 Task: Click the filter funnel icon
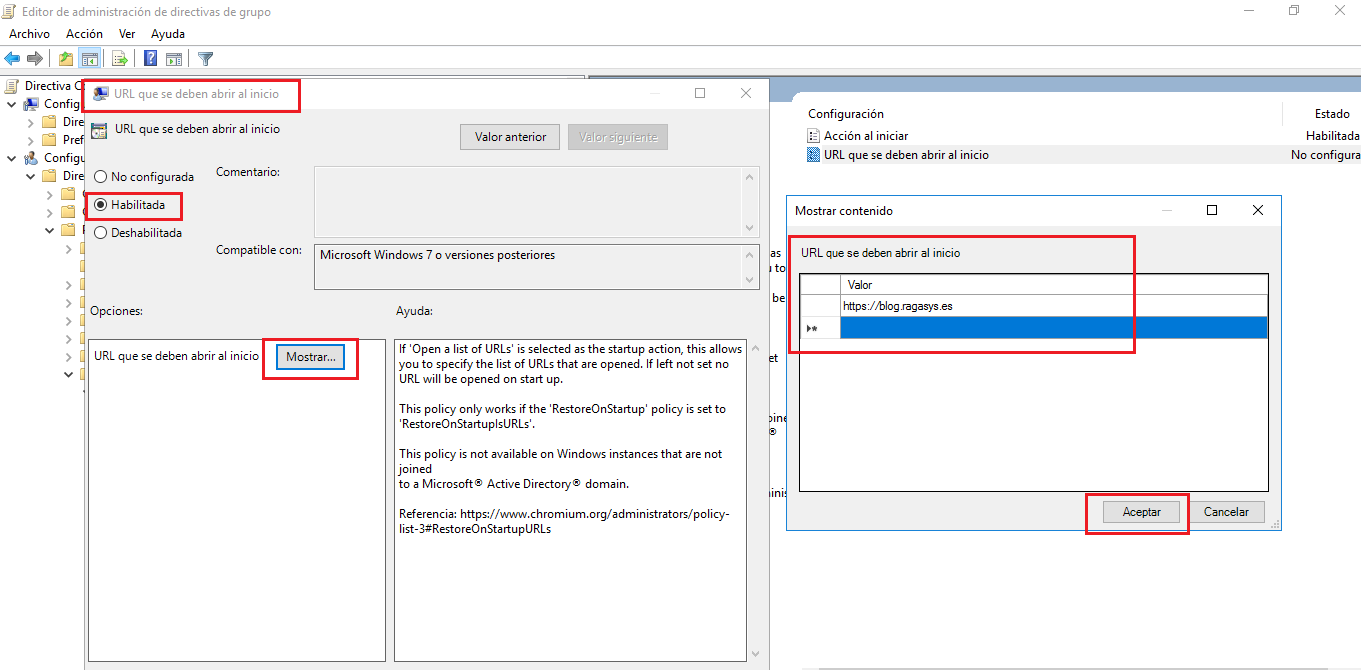pos(205,58)
